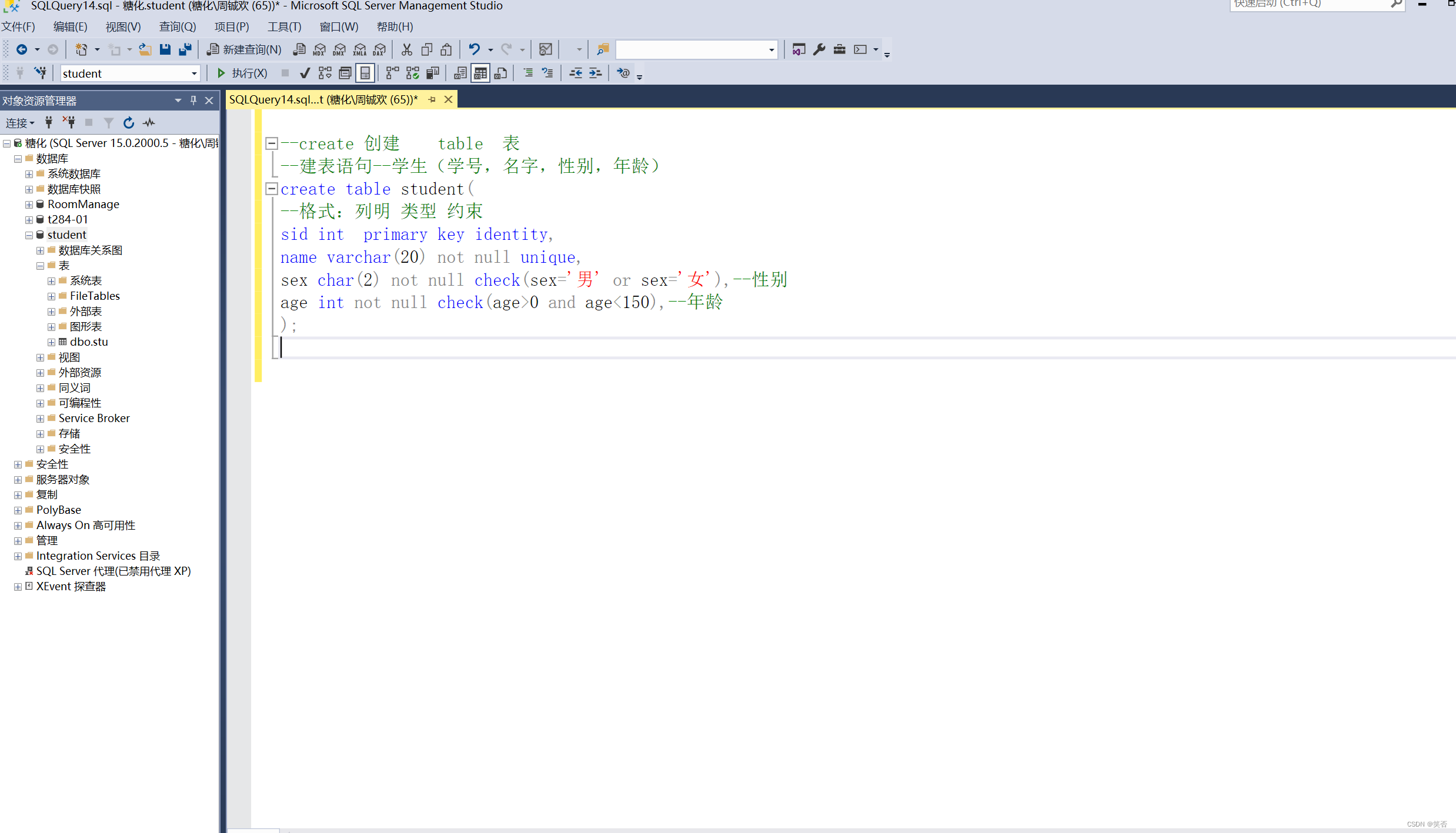1456x833 pixels.
Task: Collapse the student database node
Action: [29, 235]
